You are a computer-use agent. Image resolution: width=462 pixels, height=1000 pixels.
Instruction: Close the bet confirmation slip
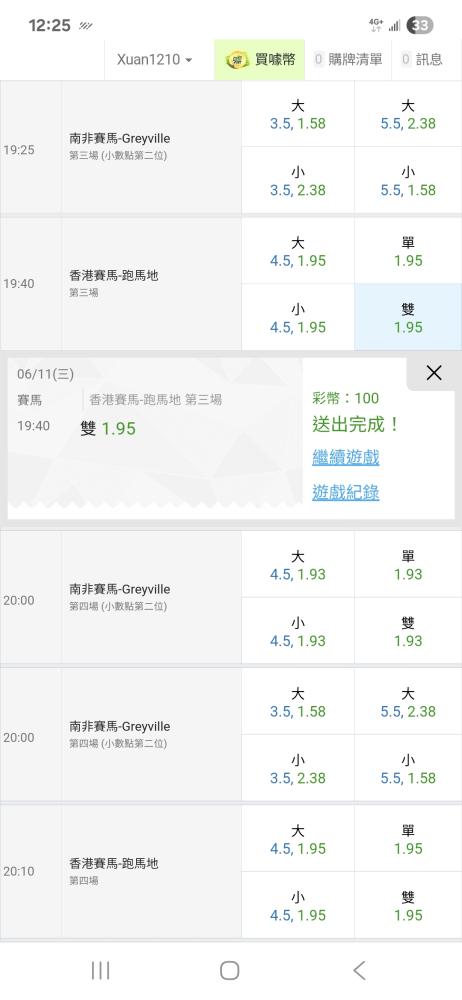click(x=434, y=373)
